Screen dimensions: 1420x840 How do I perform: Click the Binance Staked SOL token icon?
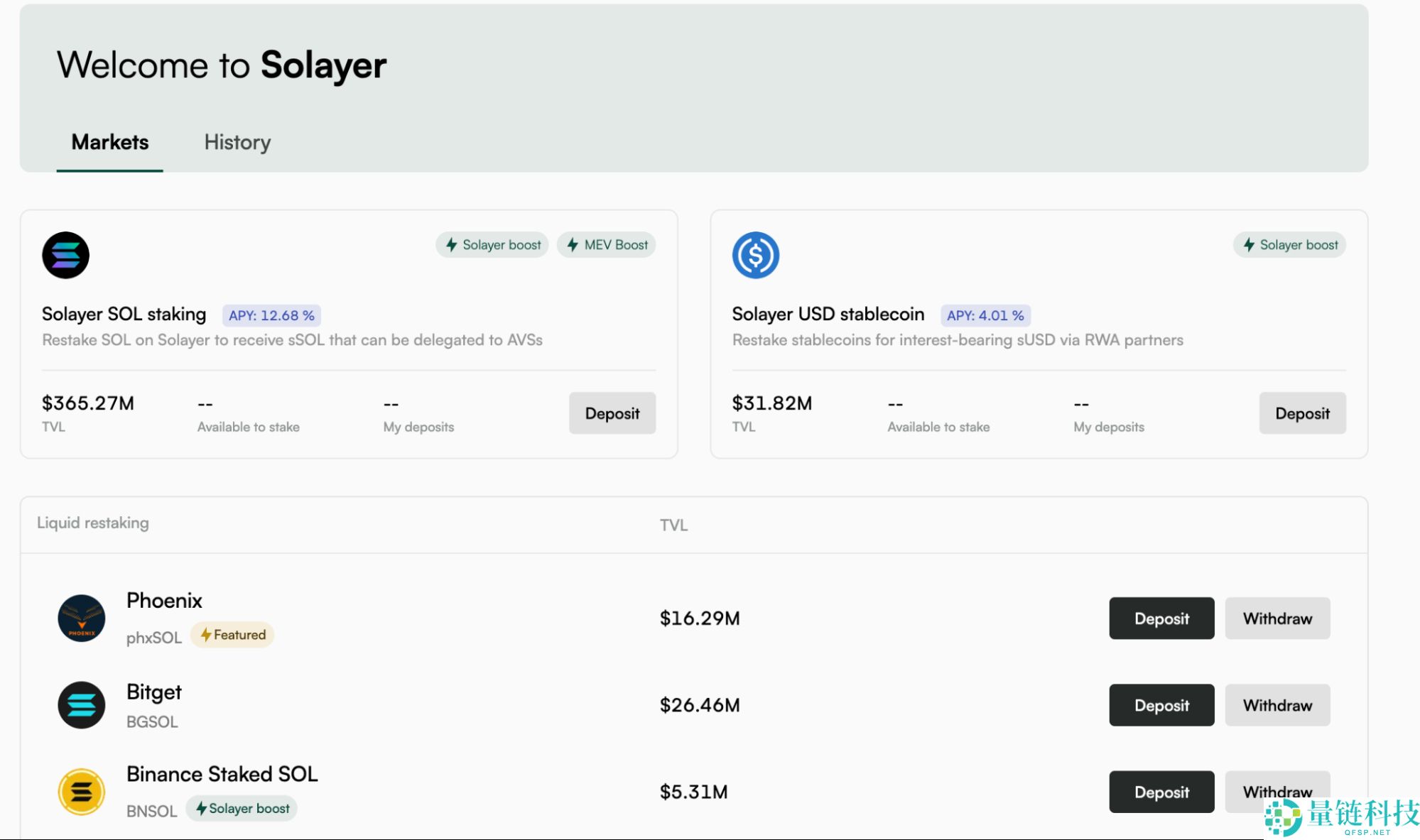point(82,791)
